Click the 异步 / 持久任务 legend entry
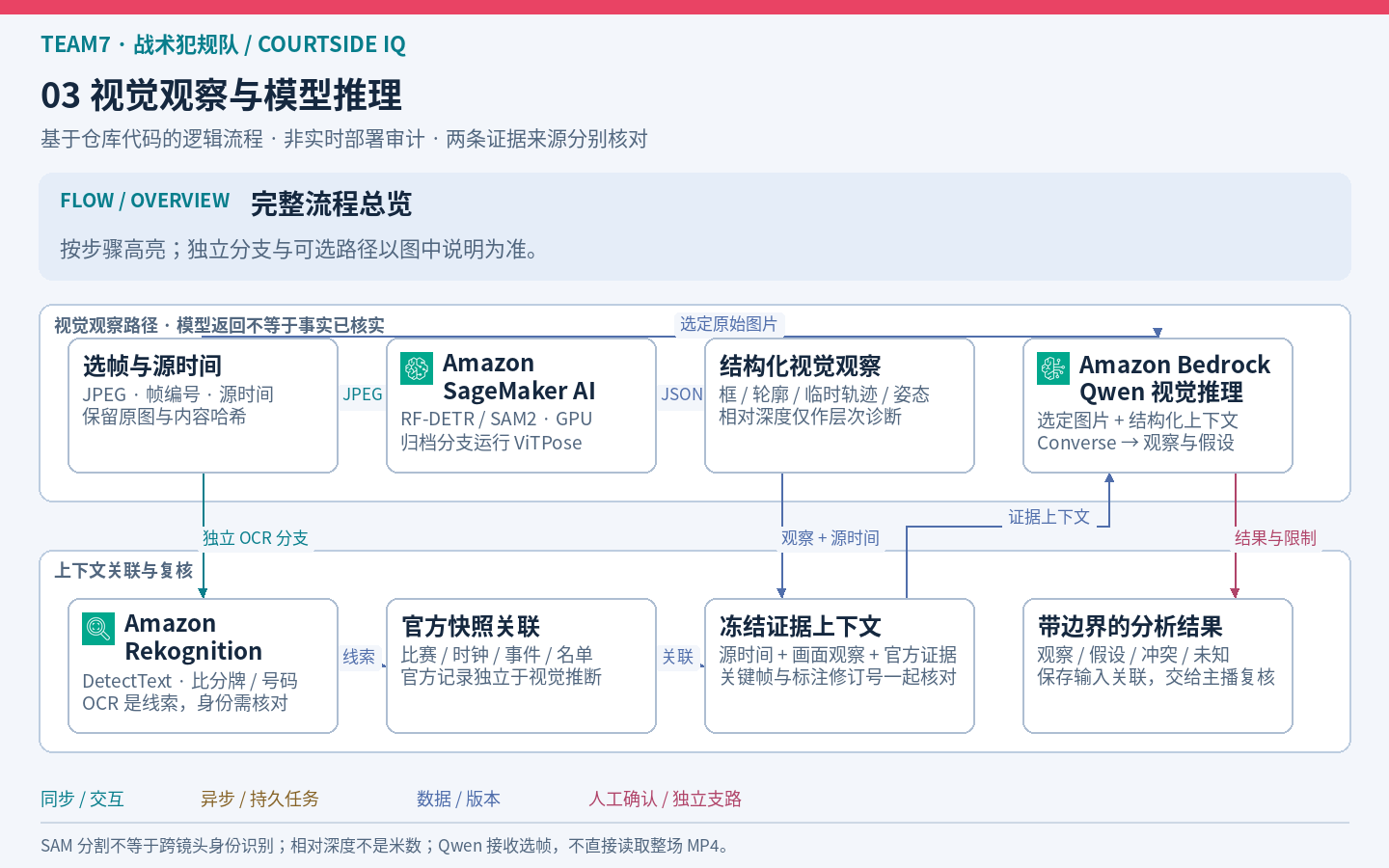 tap(259, 799)
